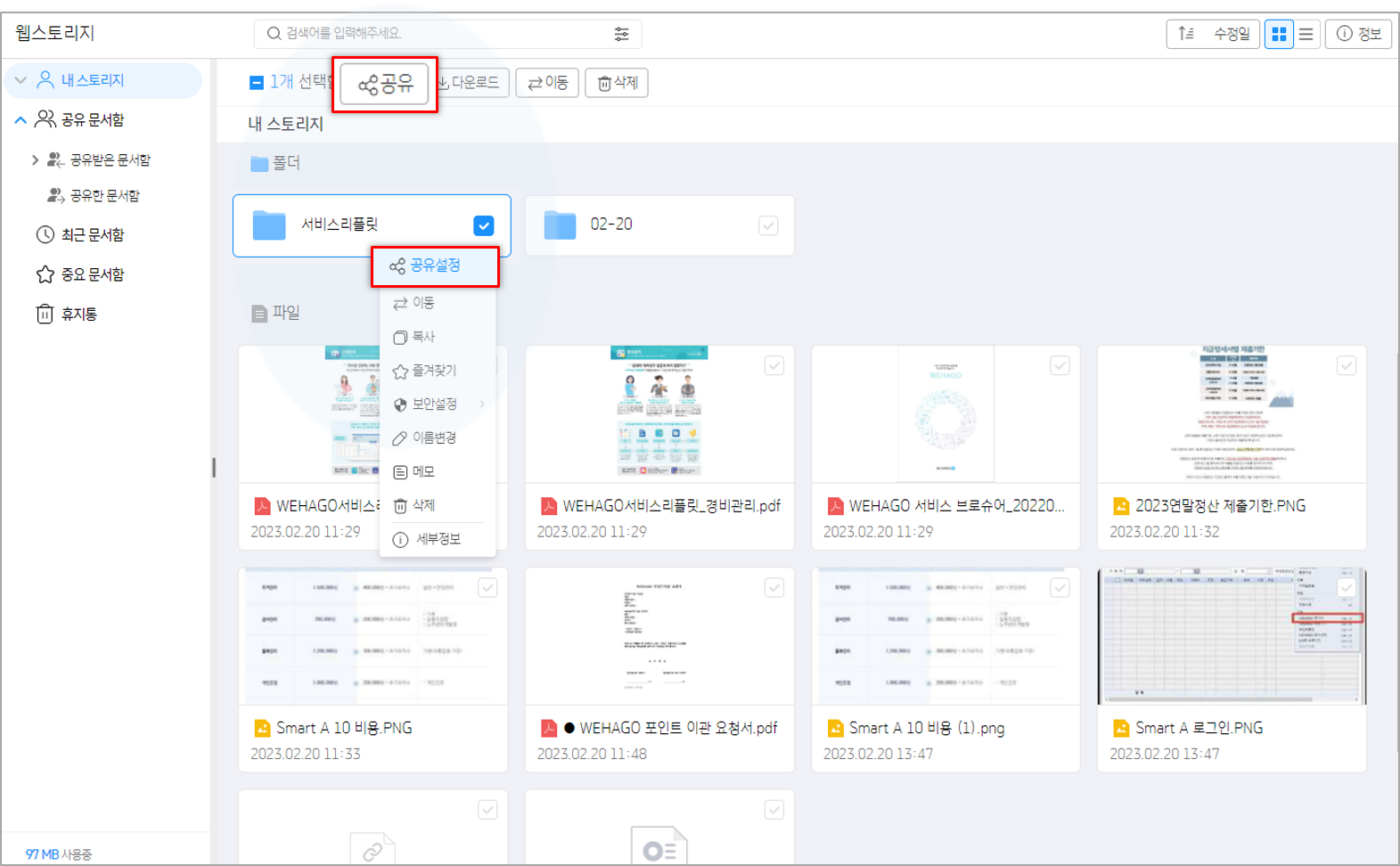Click the 웹스토리지 title
This screenshot has height=866, width=1400.
54,33
